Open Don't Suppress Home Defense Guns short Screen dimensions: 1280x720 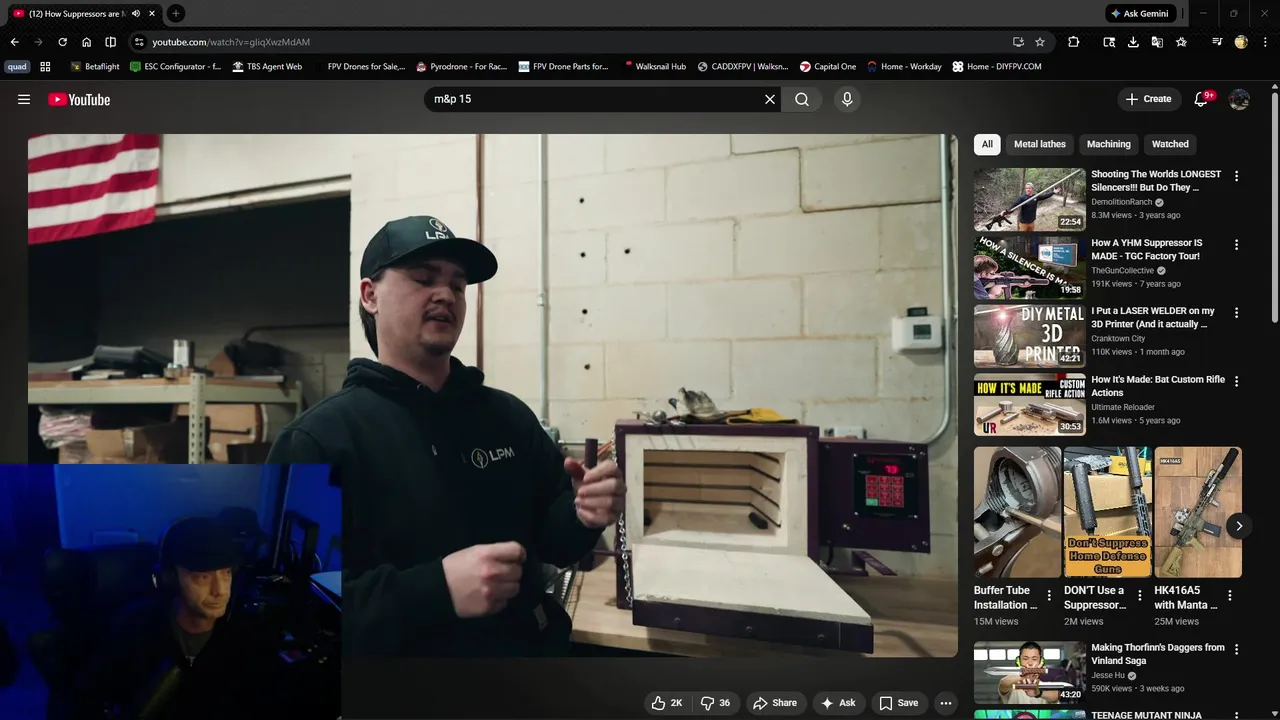[1107, 512]
